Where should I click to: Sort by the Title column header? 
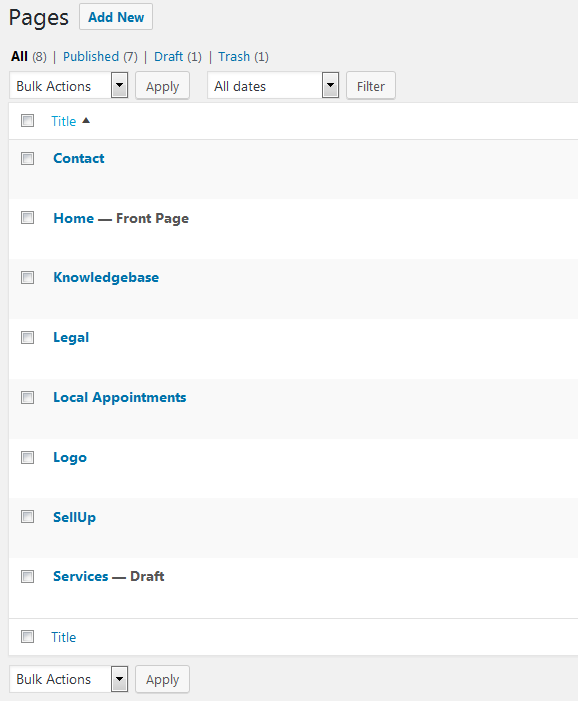63,121
